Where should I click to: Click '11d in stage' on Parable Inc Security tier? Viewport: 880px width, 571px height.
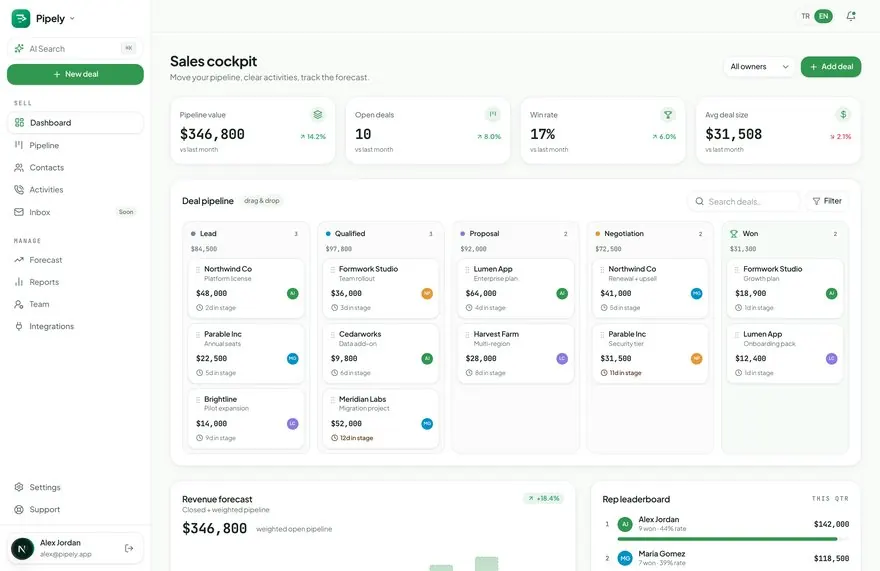tap(621, 373)
